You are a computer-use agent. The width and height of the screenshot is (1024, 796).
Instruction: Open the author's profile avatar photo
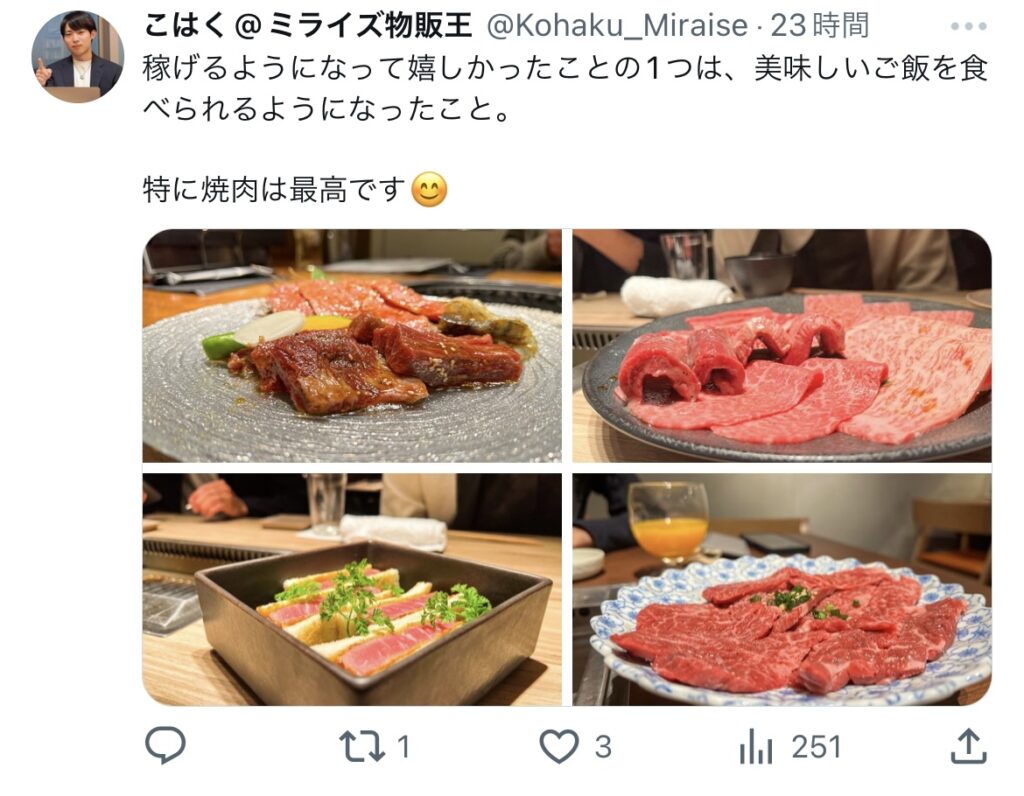coord(78,57)
